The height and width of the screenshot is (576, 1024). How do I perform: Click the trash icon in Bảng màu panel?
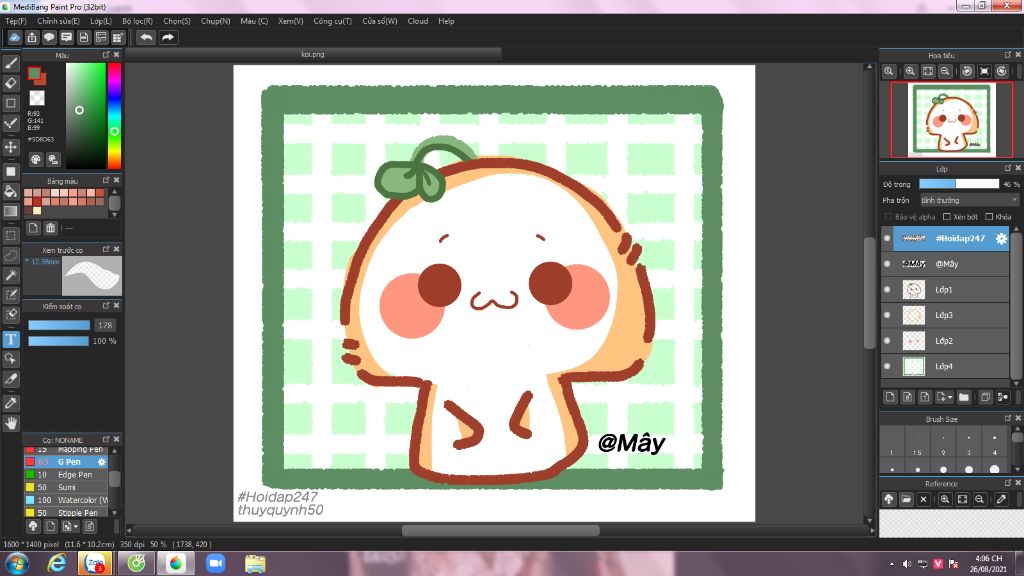point(50,228)
